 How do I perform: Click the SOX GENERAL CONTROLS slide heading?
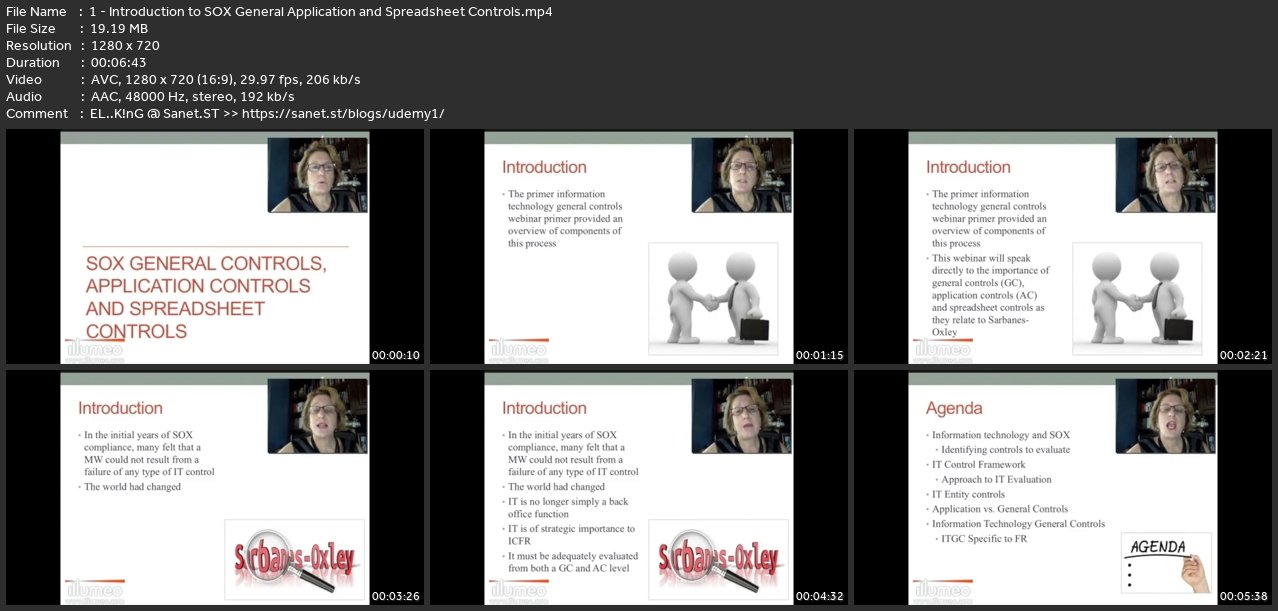[206, 297]
